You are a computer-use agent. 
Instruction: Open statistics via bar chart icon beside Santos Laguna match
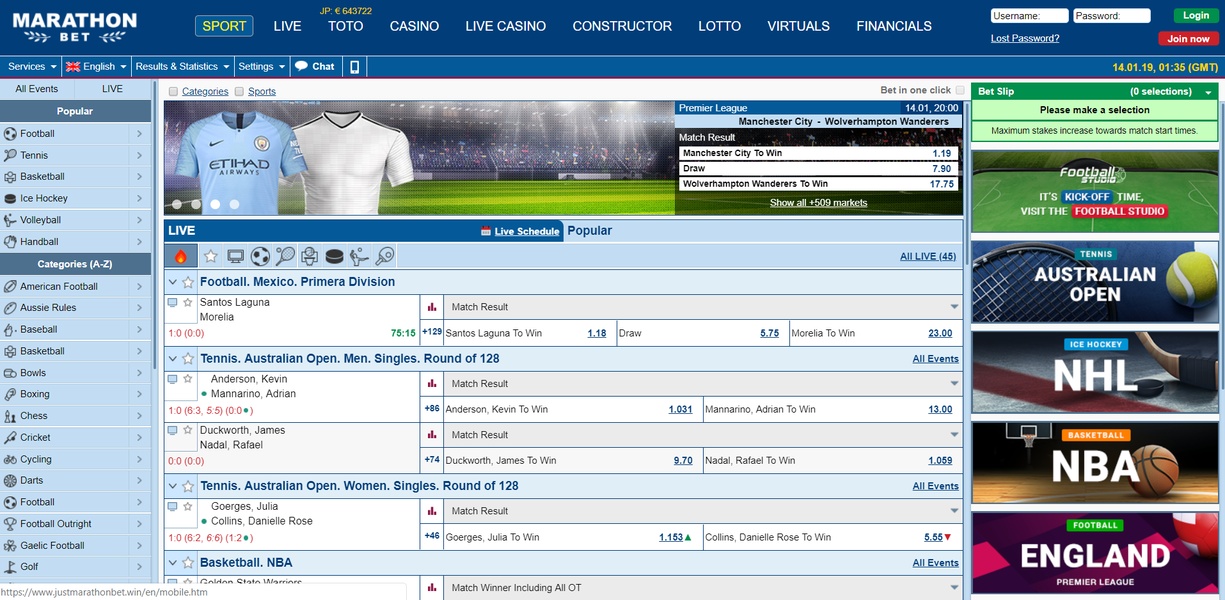431,306
